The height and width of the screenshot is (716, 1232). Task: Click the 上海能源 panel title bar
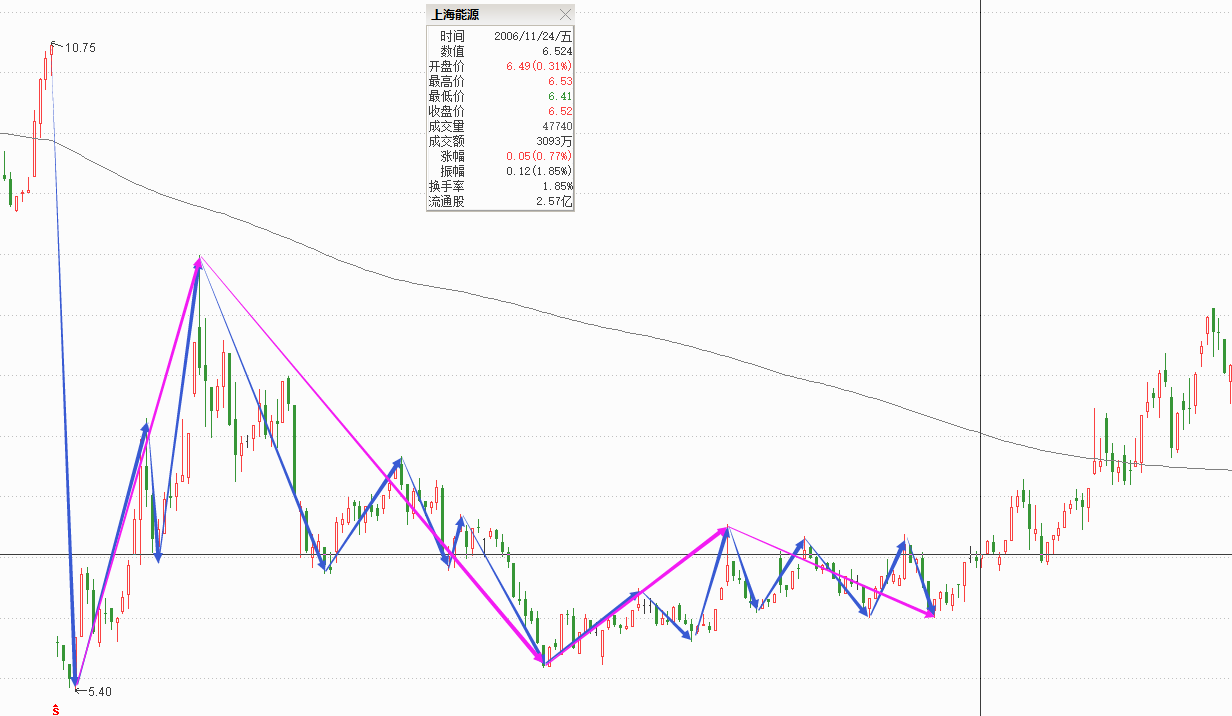490,14
